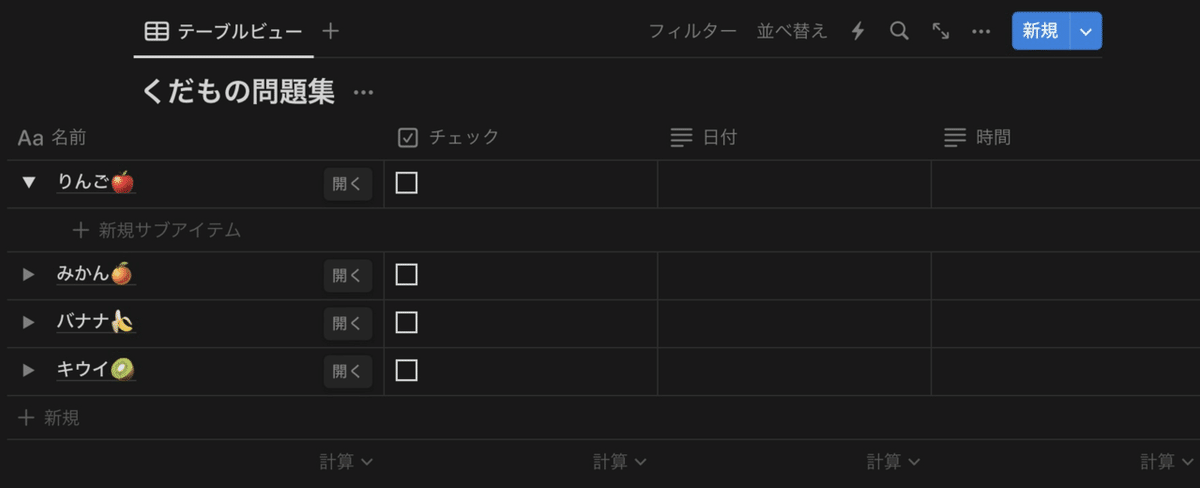The width and height of the screenshot is (1200, 488).
Task: Tick the みかん row checkbox
Action: point(406,275)
